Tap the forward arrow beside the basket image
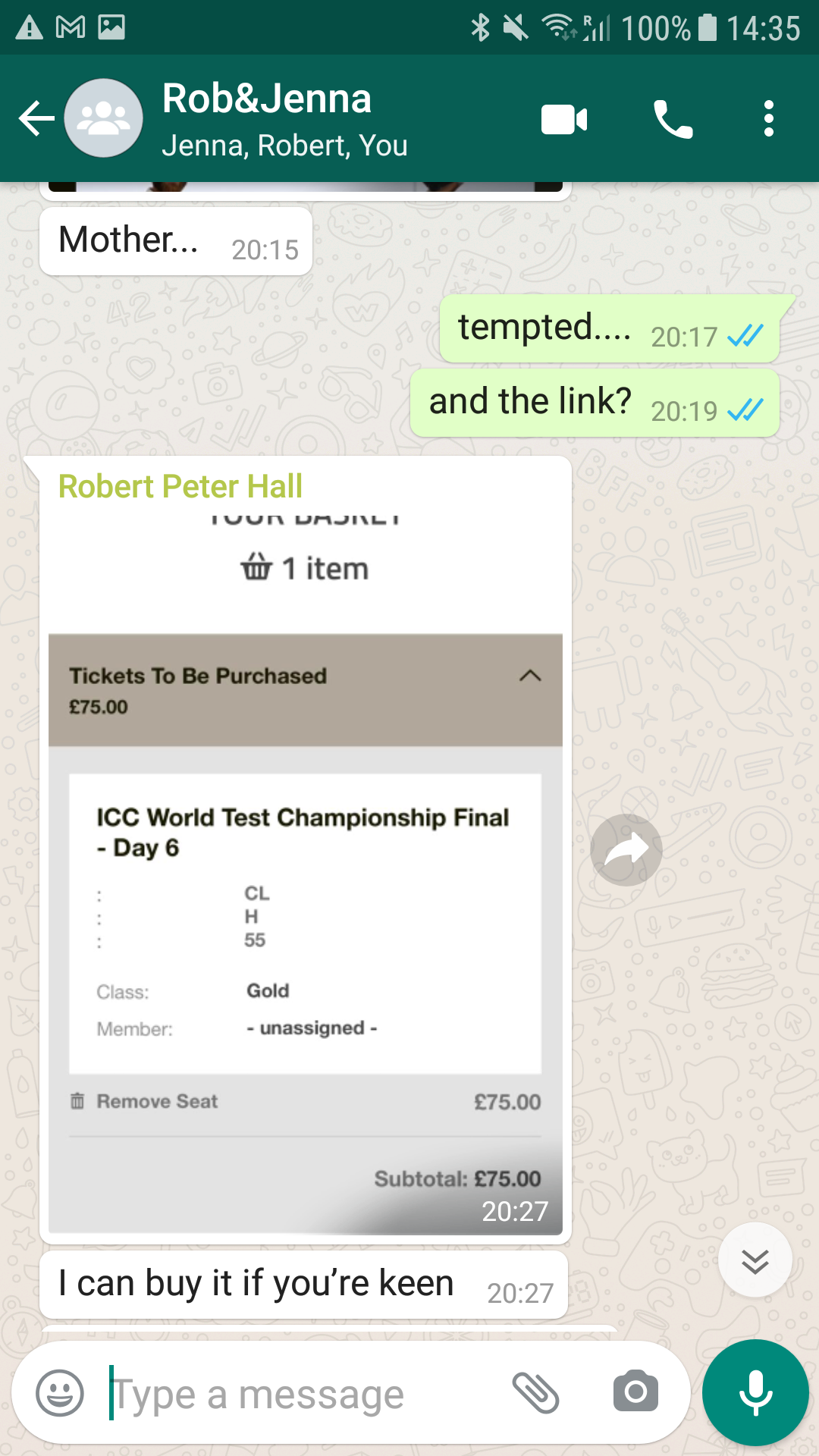The width and height of the screenshot is (819, 1456). pos(626,849)
